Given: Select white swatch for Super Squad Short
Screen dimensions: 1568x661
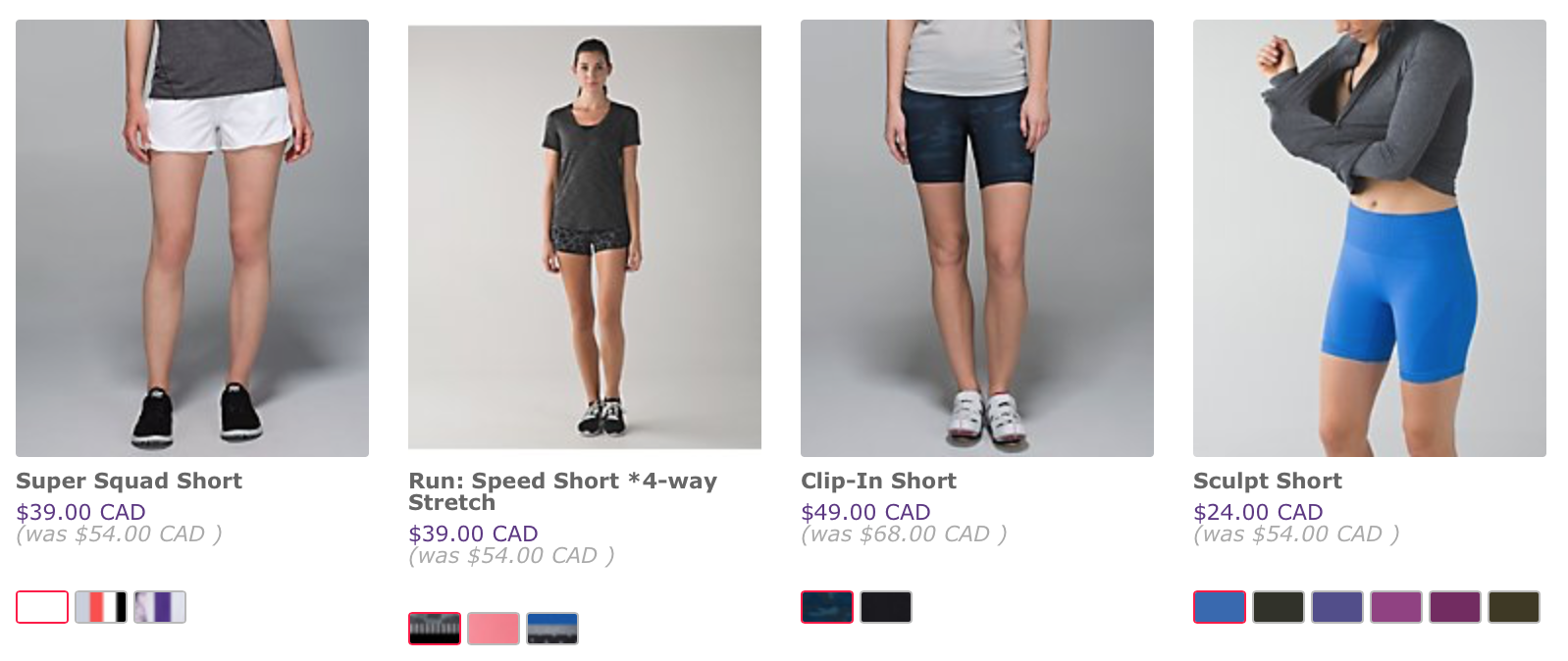Looking at the screenshot, I should 42,607.
